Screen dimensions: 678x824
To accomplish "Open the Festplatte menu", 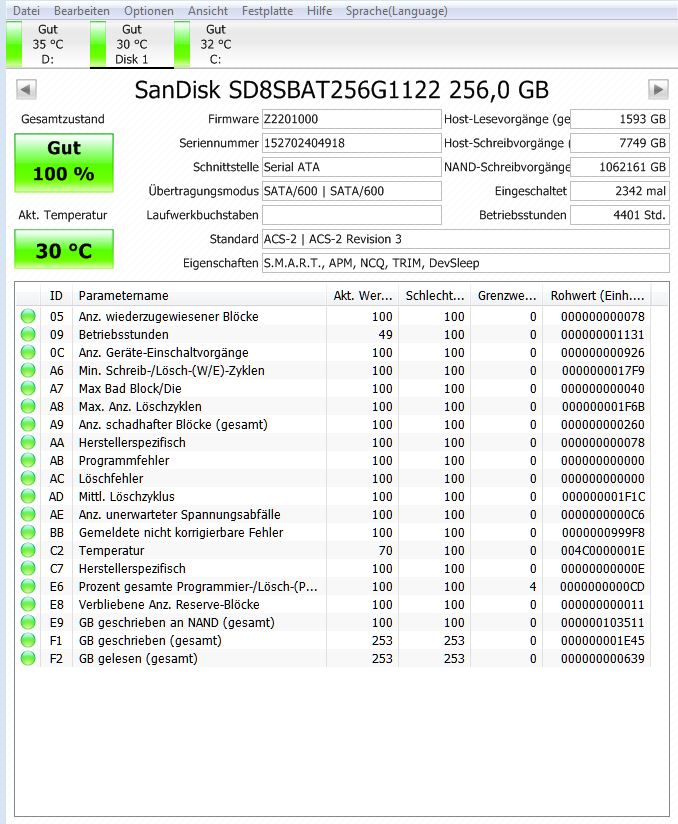I will [x=267, y=11].
